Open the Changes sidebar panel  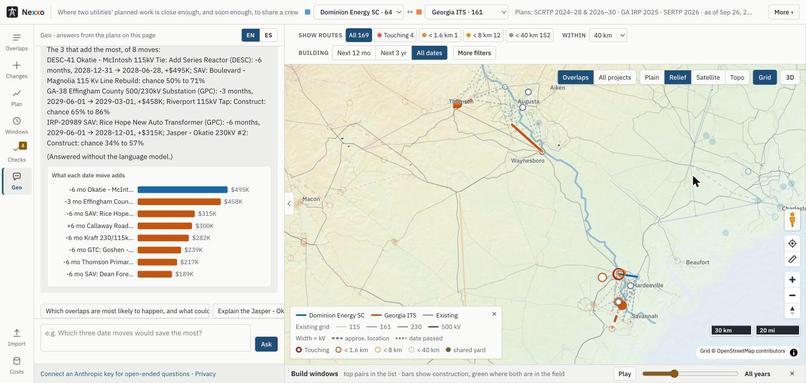tap(16, 70)
